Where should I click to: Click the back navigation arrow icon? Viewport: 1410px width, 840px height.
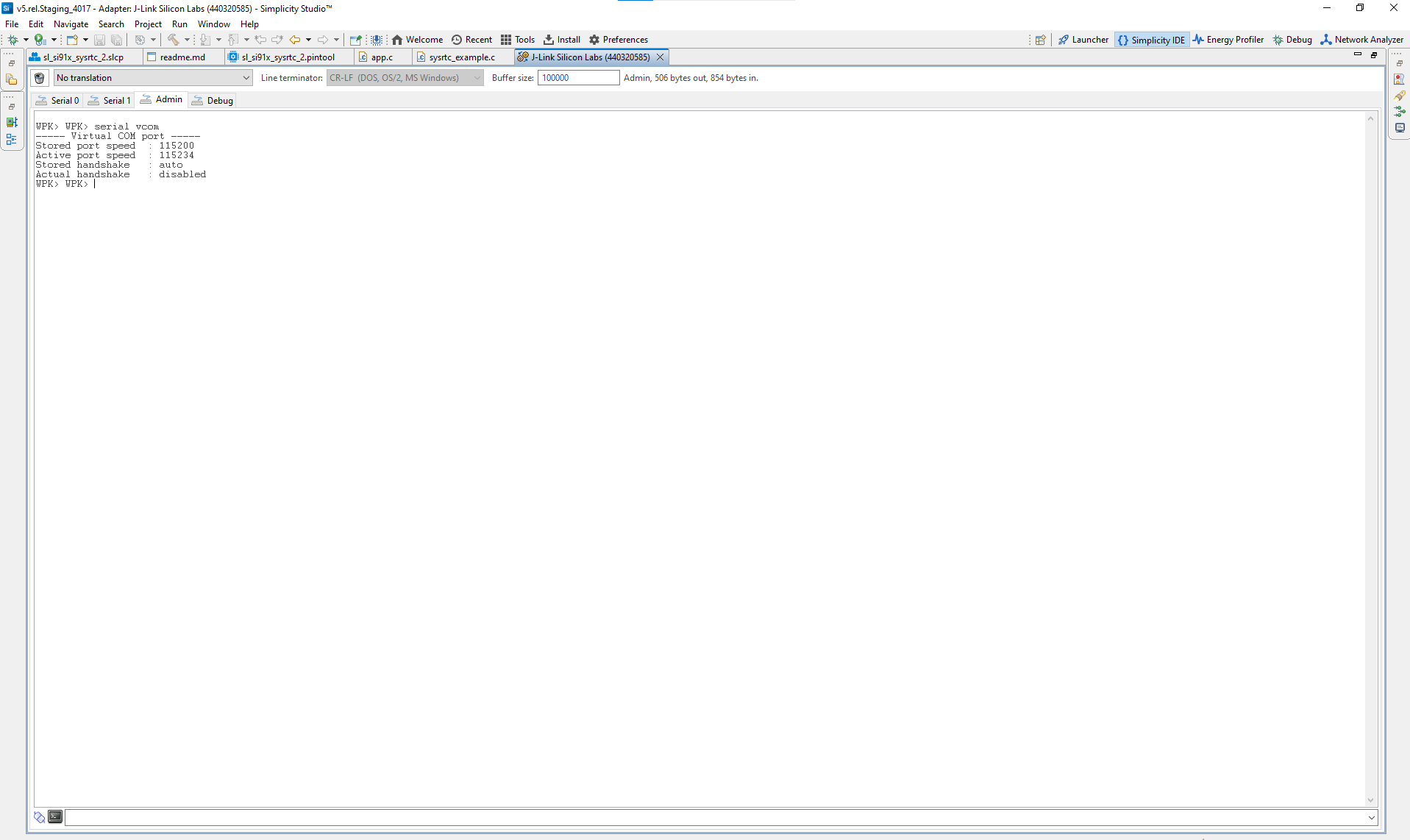pyautogui.click(x=295, y=40)
